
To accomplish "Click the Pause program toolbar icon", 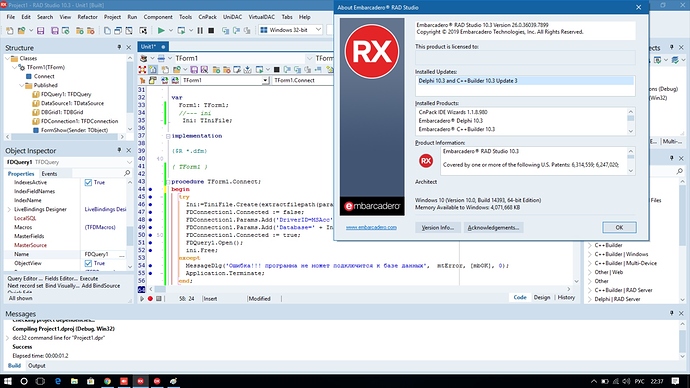I will 200,30.
